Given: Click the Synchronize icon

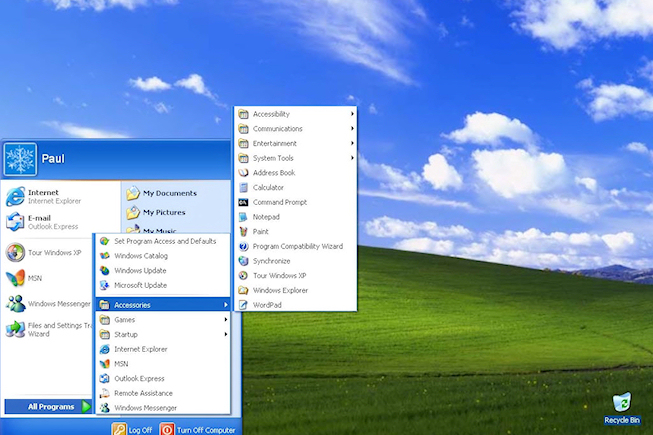Looking at the screenshot, I should (243, 261).
